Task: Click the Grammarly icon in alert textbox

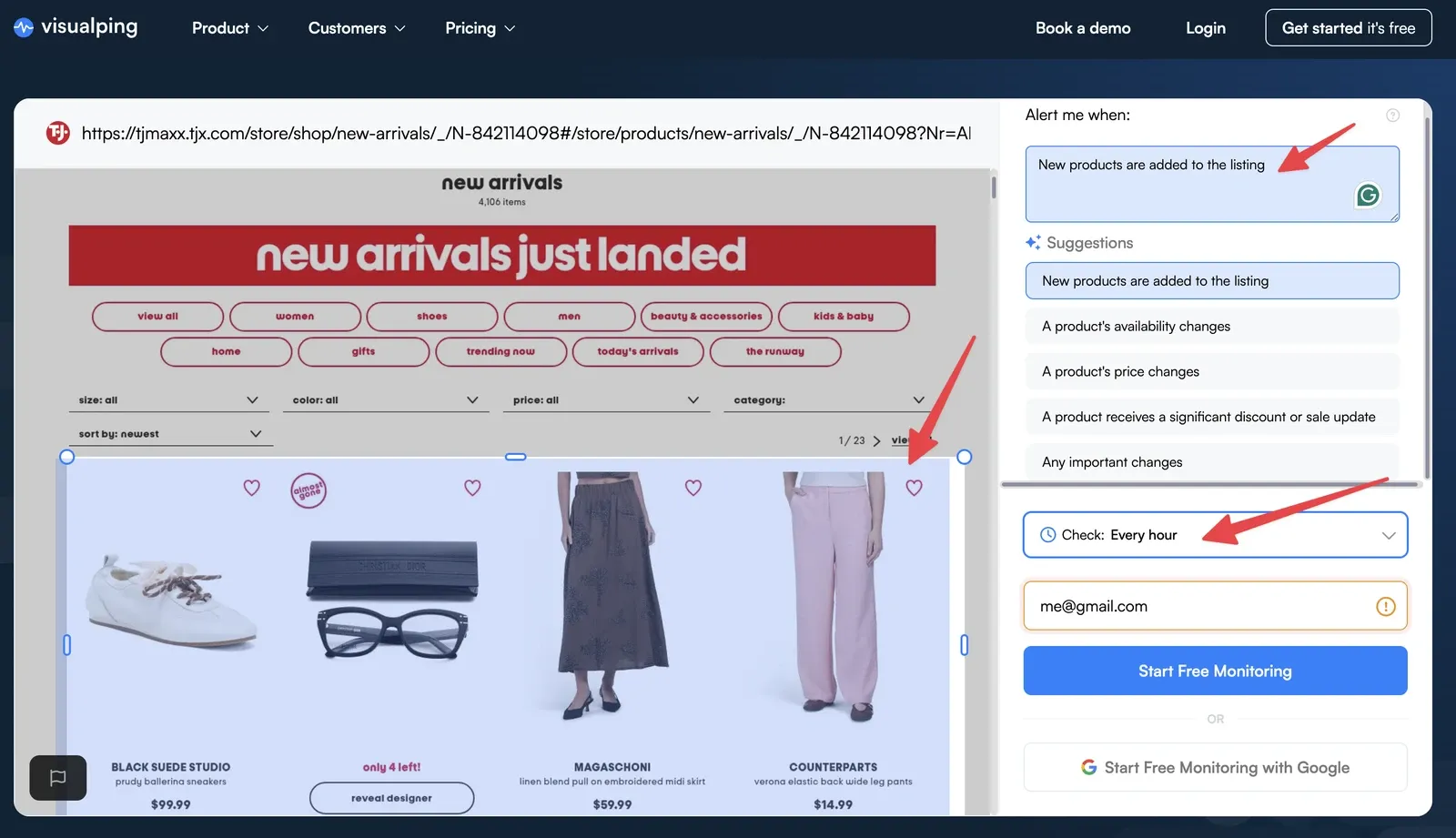Action: point(1368,195)
